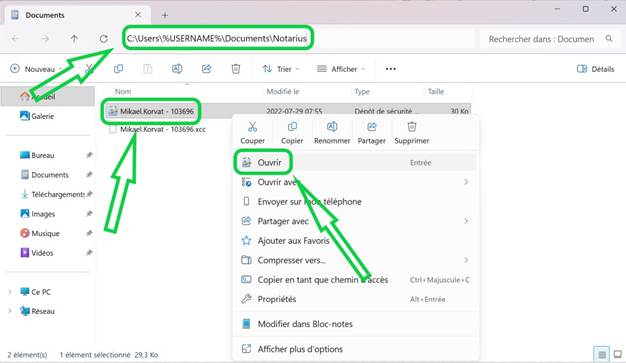Click the Supprimer trash icon in context menu
This screenshot has height=363, width=626.
click(x=412, y=127)
